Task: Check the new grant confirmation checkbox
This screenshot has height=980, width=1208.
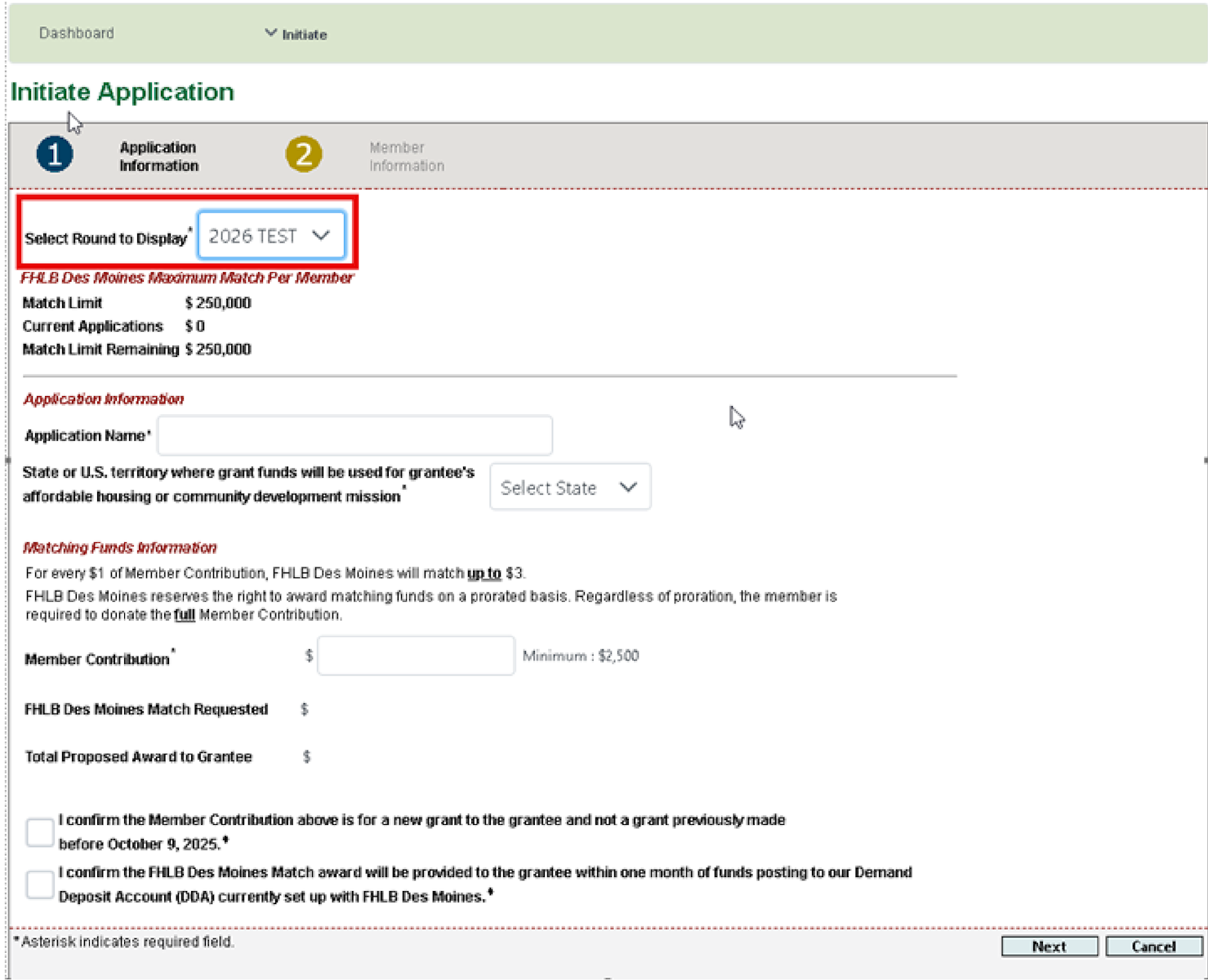Action: [x=40, y=832]
